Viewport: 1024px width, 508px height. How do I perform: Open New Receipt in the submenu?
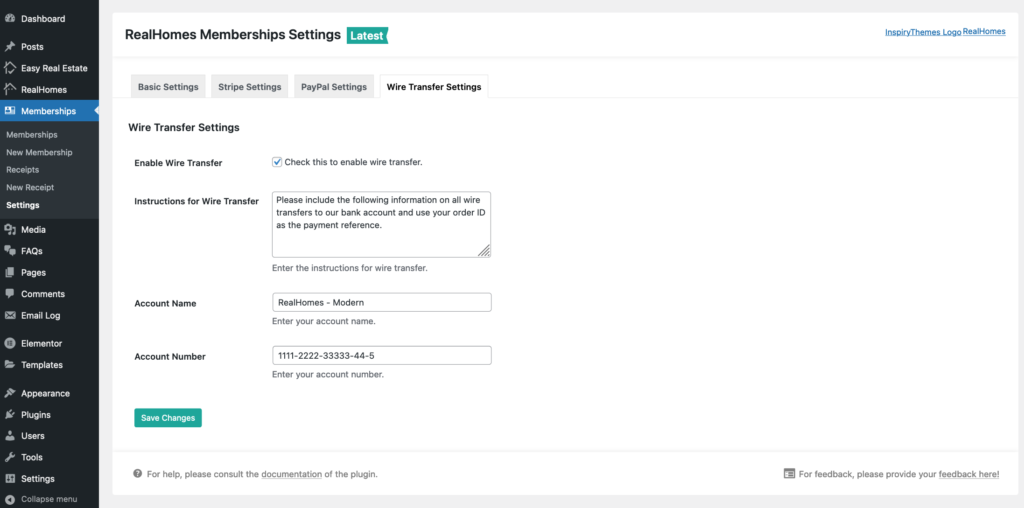click(x=30, y=187)
